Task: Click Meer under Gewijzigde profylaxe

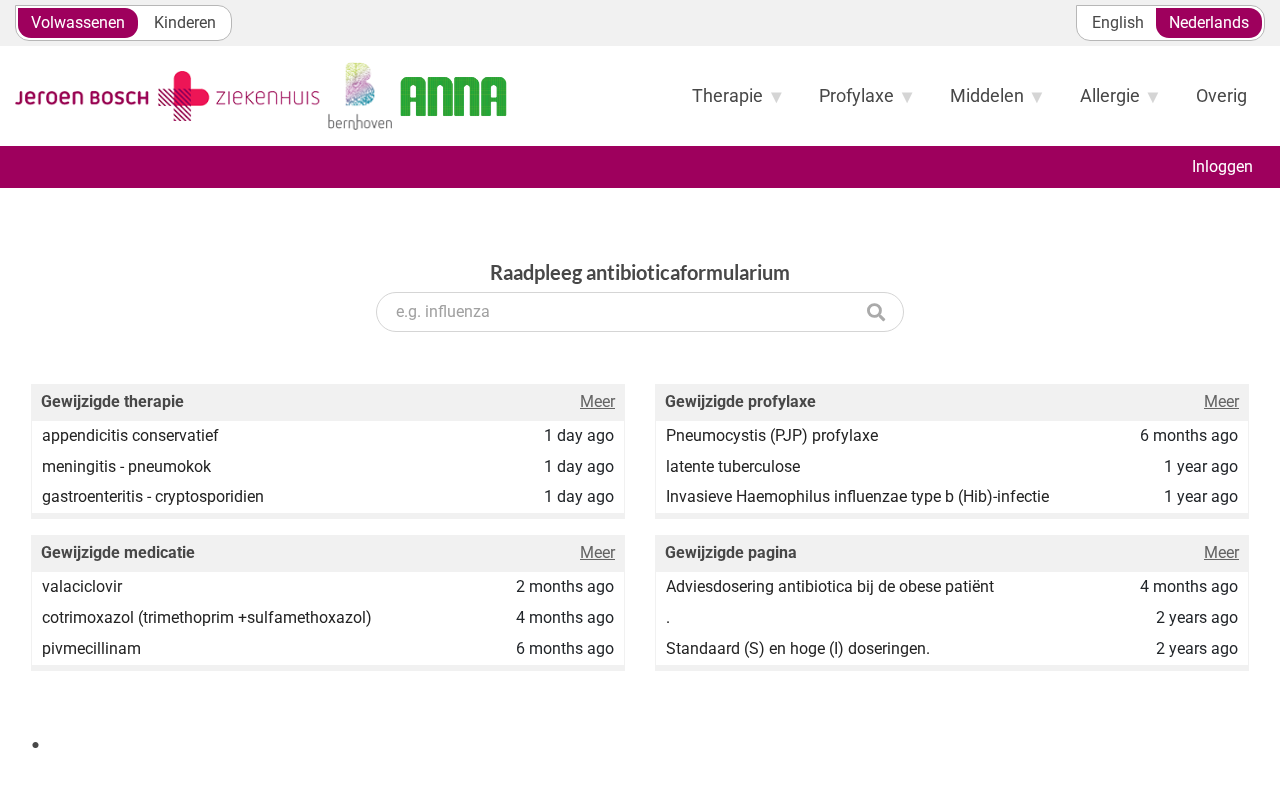Action: [x=1221, y=402]
